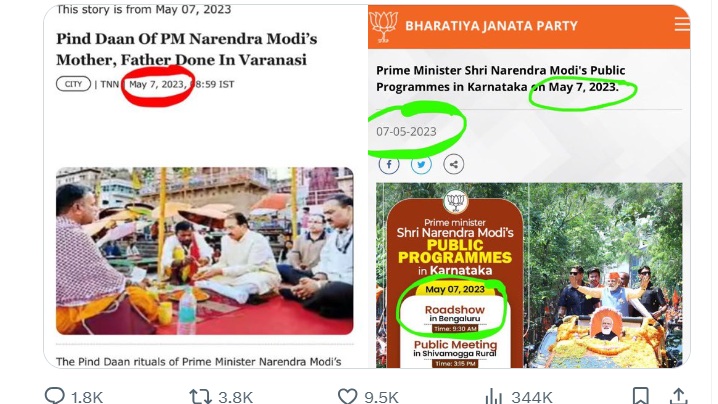Screen dimensions: 718x404
Task: Open the view analytics bar icon
Action: coord(494,396)
